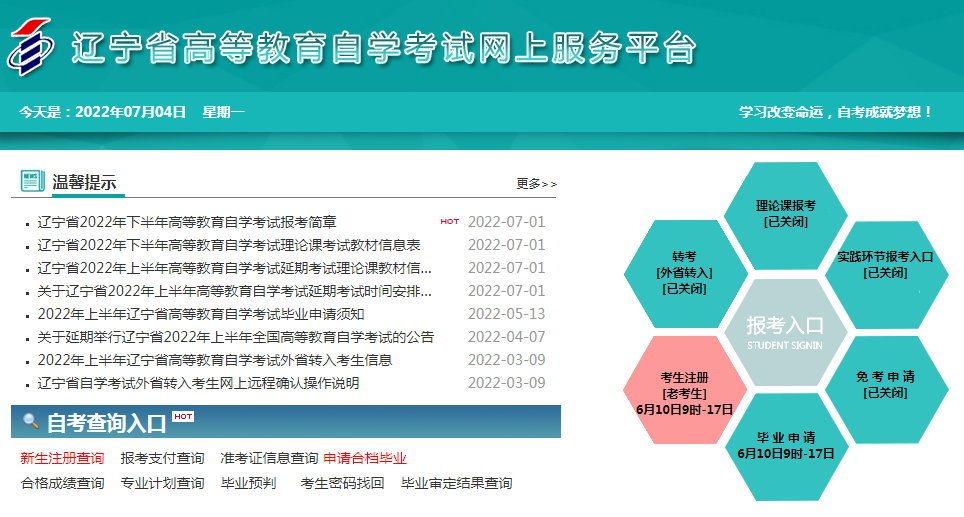Open the 转考 外省转入 hexagon

pos(684,272)
